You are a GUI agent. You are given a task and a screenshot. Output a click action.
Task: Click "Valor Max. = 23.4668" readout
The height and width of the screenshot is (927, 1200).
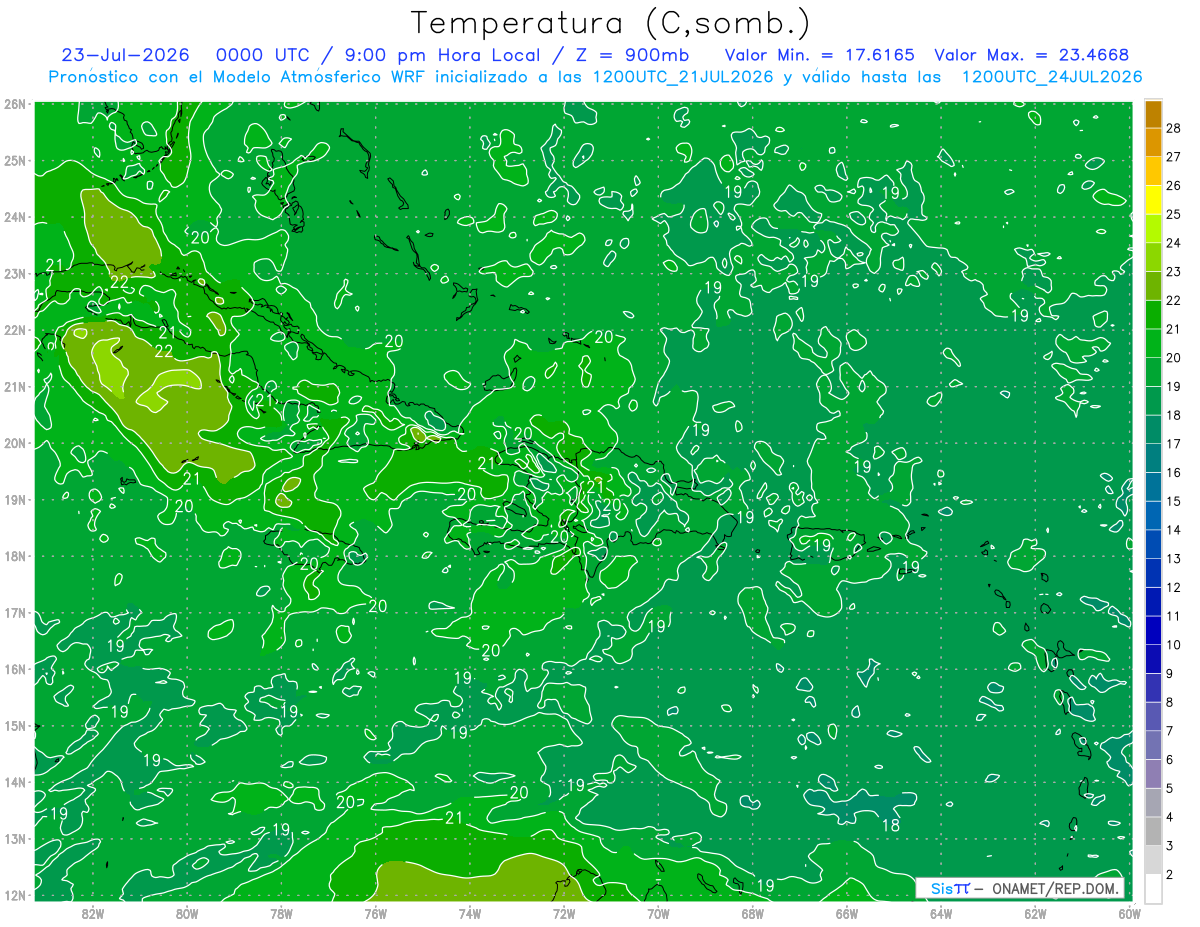coord(1031,56)
